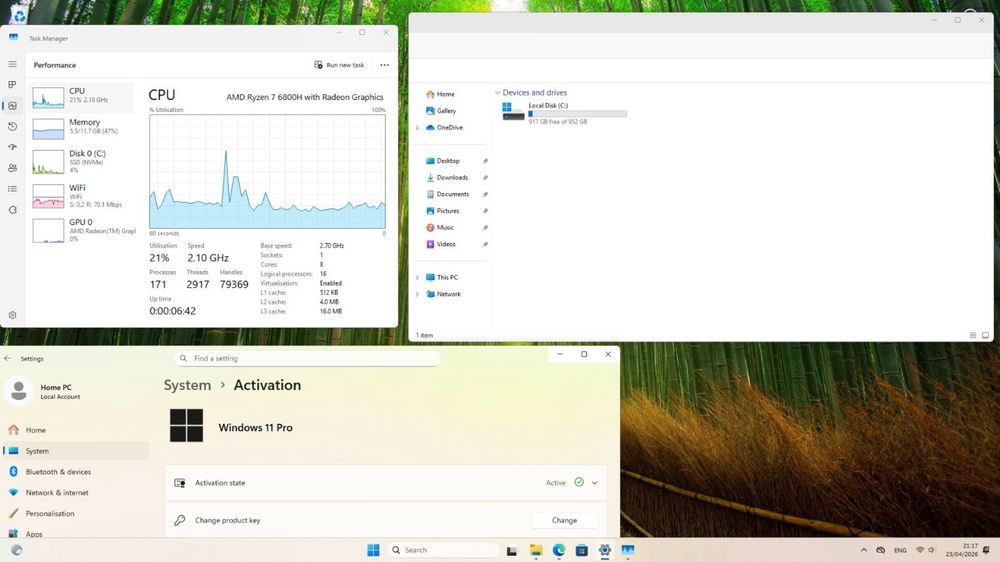
Task: Open Pictures quick access folder
Action: pos(443,211)
